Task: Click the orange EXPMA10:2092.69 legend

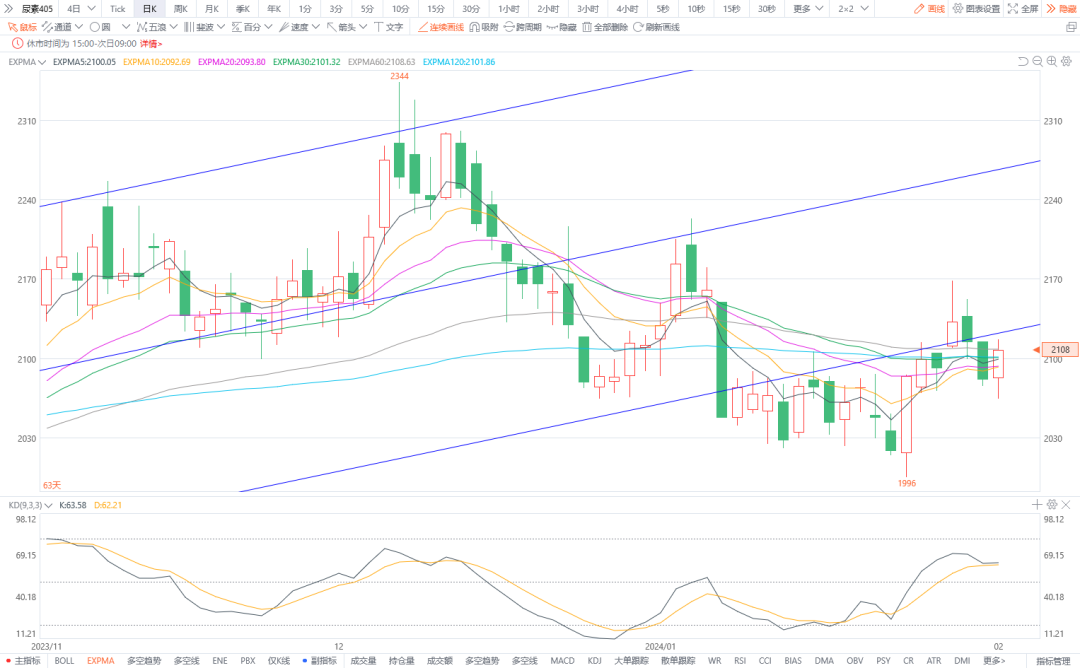Action: [x=156, y=61]
